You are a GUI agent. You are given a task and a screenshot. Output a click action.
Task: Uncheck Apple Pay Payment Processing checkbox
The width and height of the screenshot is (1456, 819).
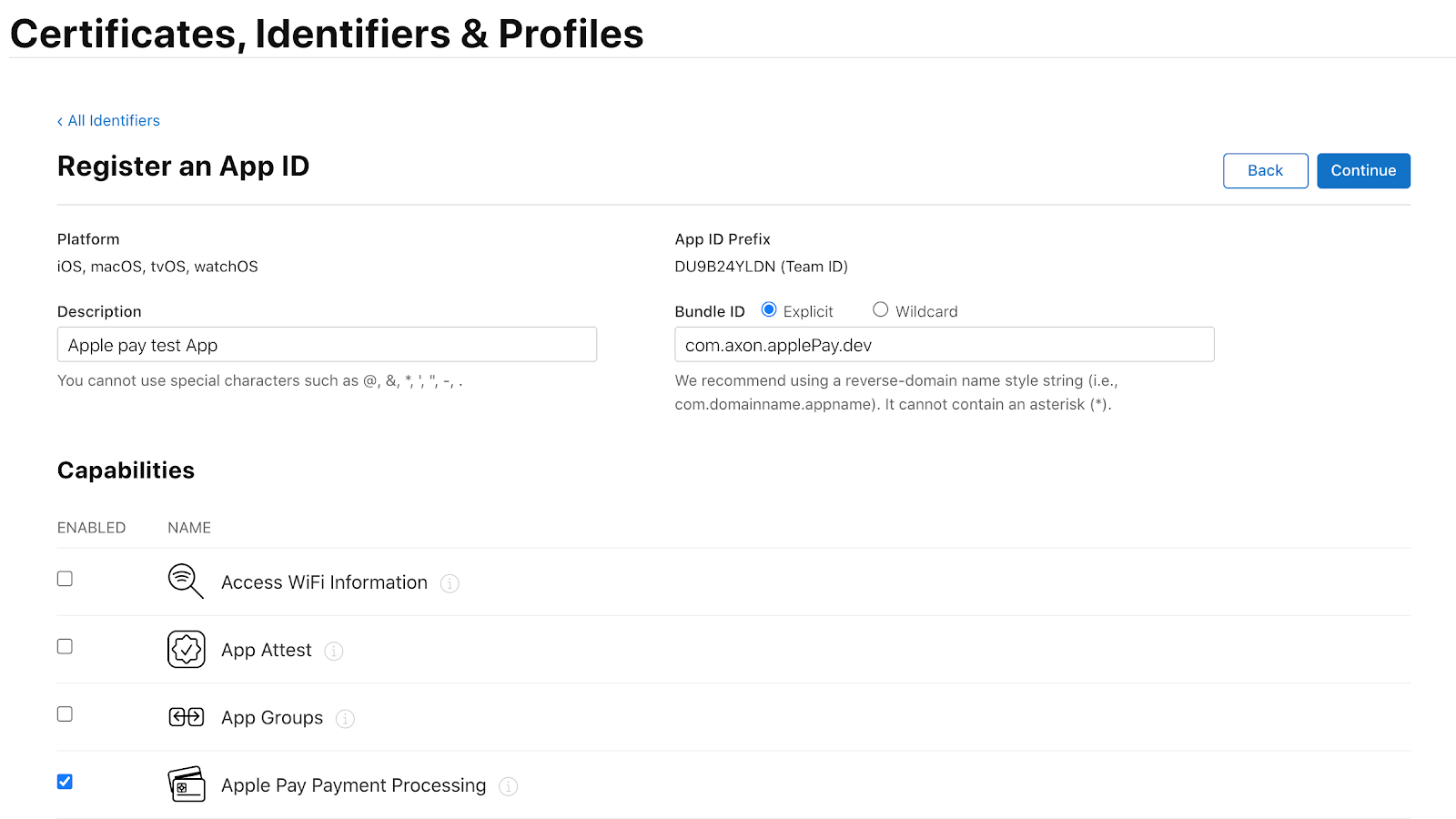pyautogui.click(x=65, y=782)
